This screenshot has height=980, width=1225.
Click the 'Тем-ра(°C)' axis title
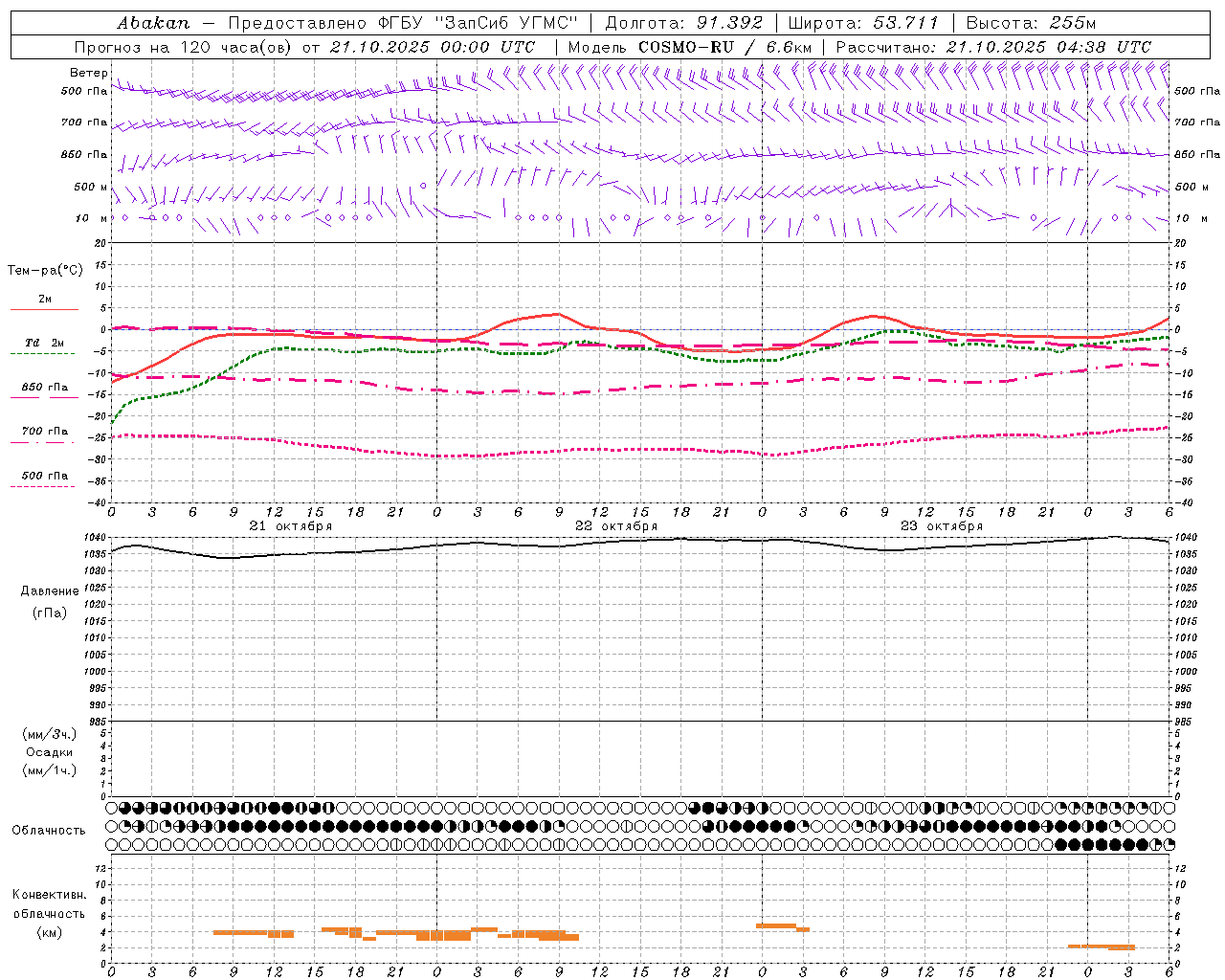point(45,271)
